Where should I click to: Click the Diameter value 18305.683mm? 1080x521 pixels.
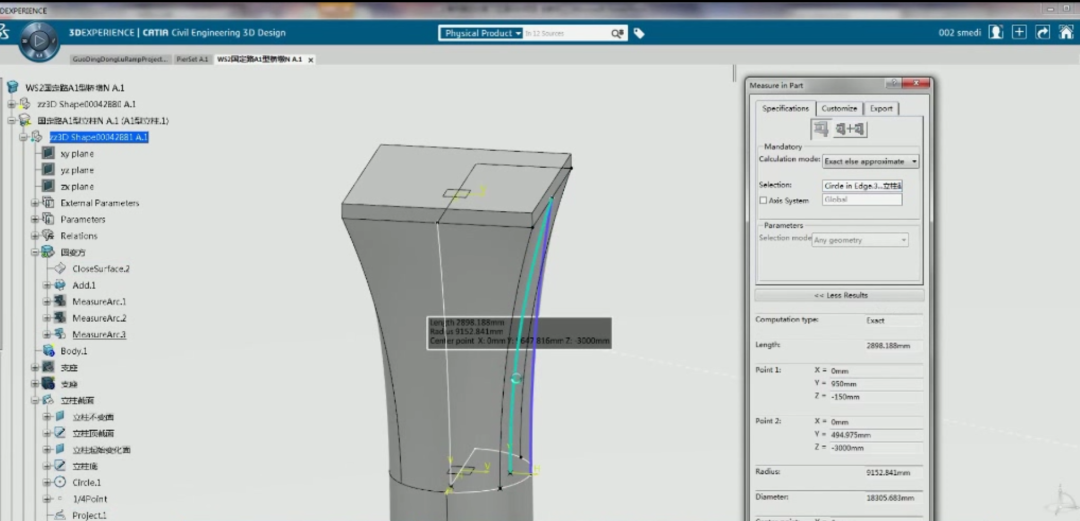(x=890, y=498)
